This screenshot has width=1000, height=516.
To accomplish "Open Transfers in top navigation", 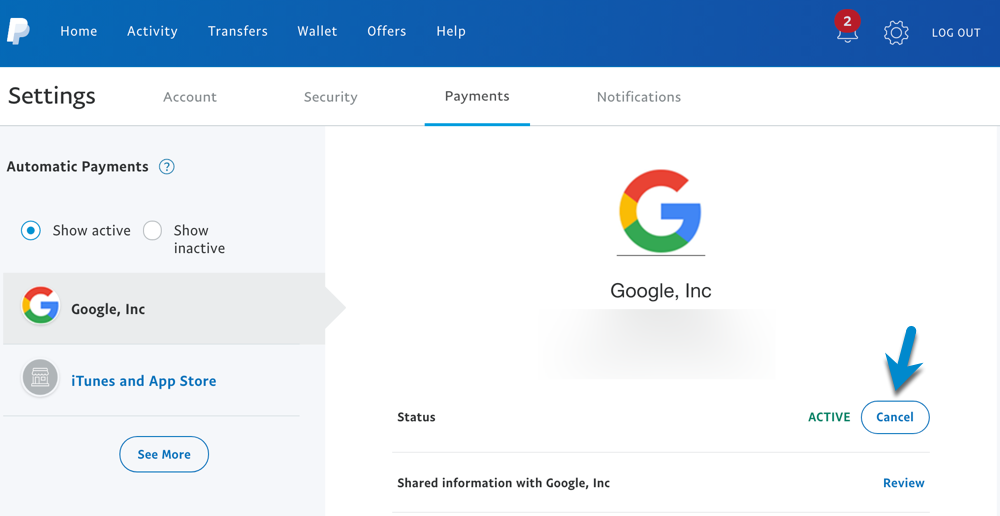I will click(238, 31).
